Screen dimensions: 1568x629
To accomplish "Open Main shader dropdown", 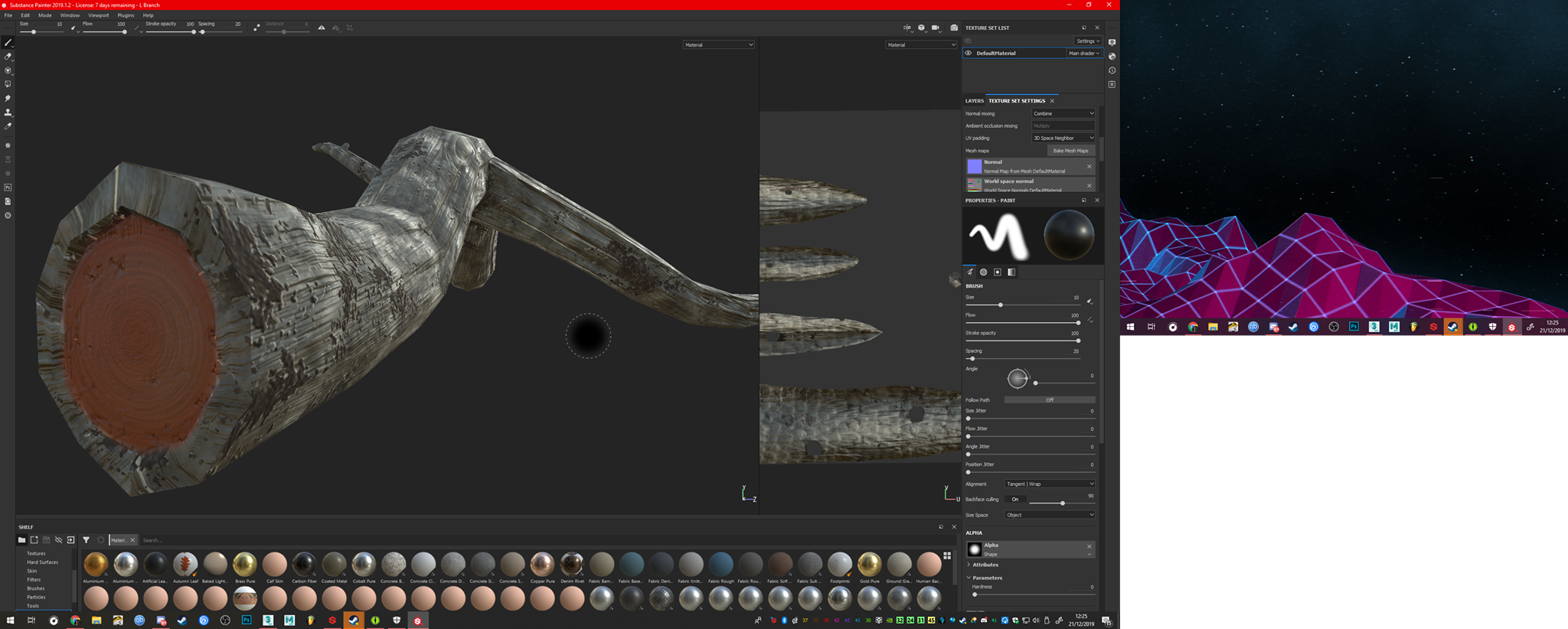I will [1084, 53].
